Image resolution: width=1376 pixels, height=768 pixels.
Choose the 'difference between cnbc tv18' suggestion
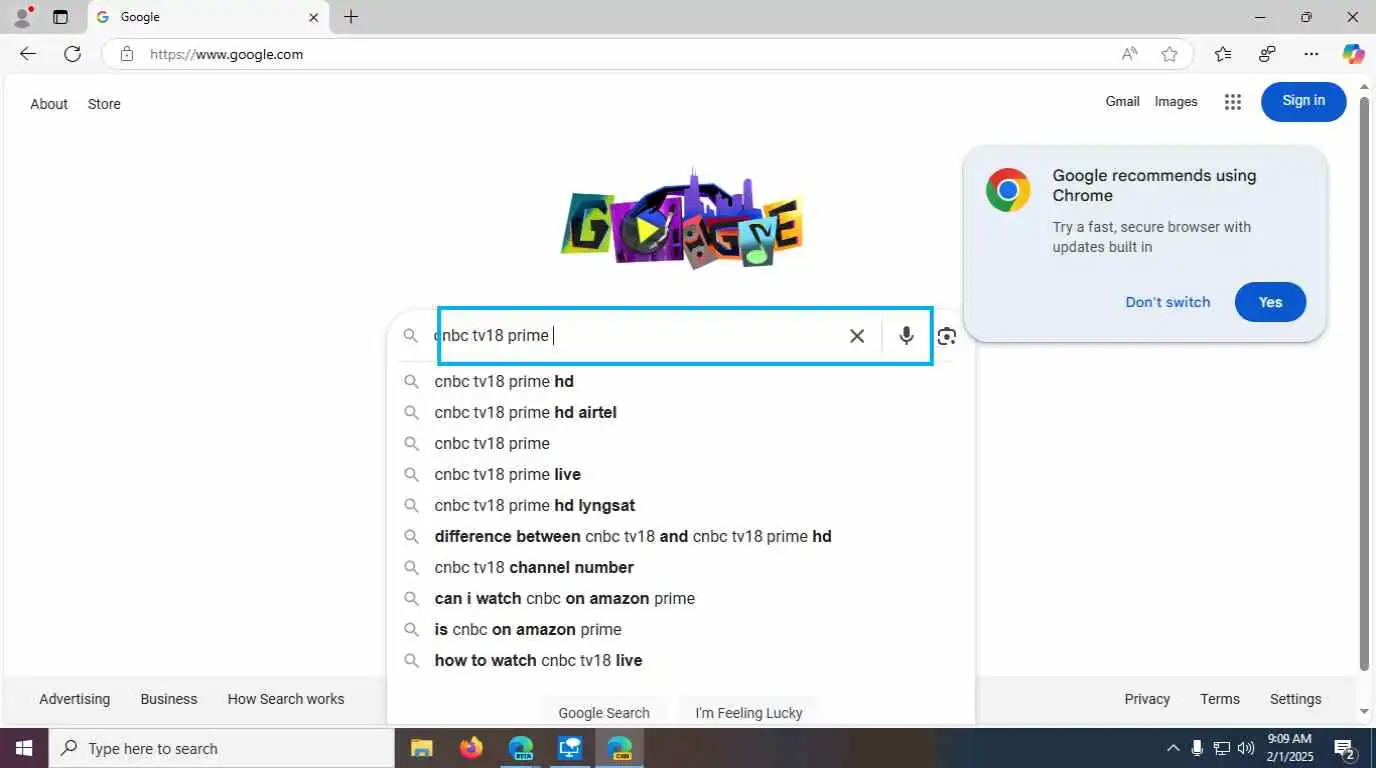(680, 536)
